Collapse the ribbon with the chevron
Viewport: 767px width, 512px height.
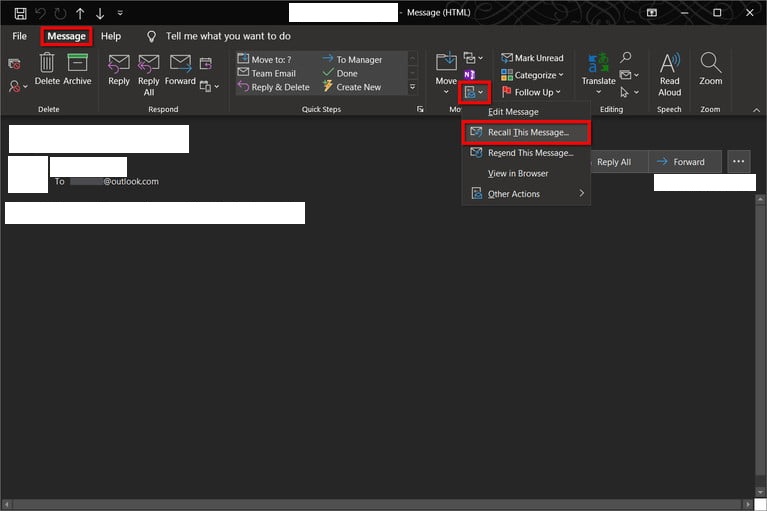(756, 110)
